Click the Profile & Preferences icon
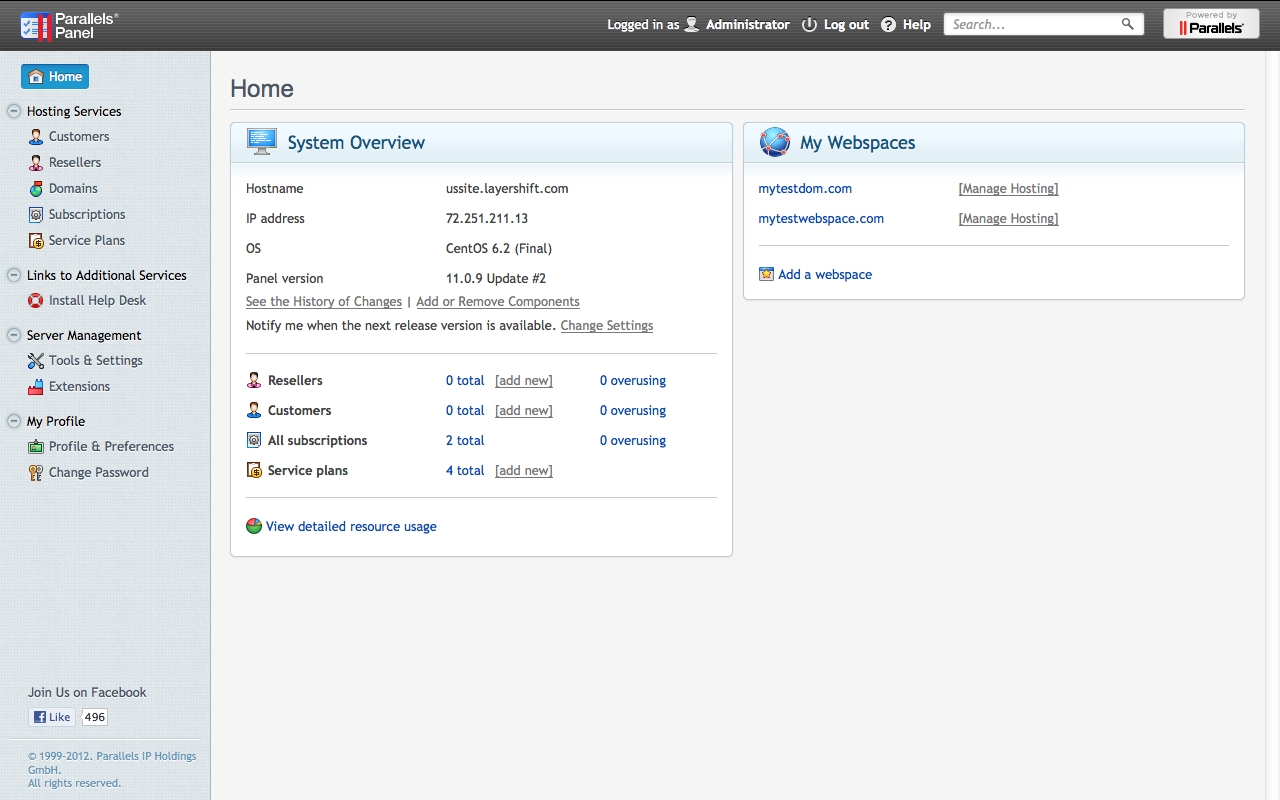Viewport: 1280px width, 800px height. tap(36, 447)
